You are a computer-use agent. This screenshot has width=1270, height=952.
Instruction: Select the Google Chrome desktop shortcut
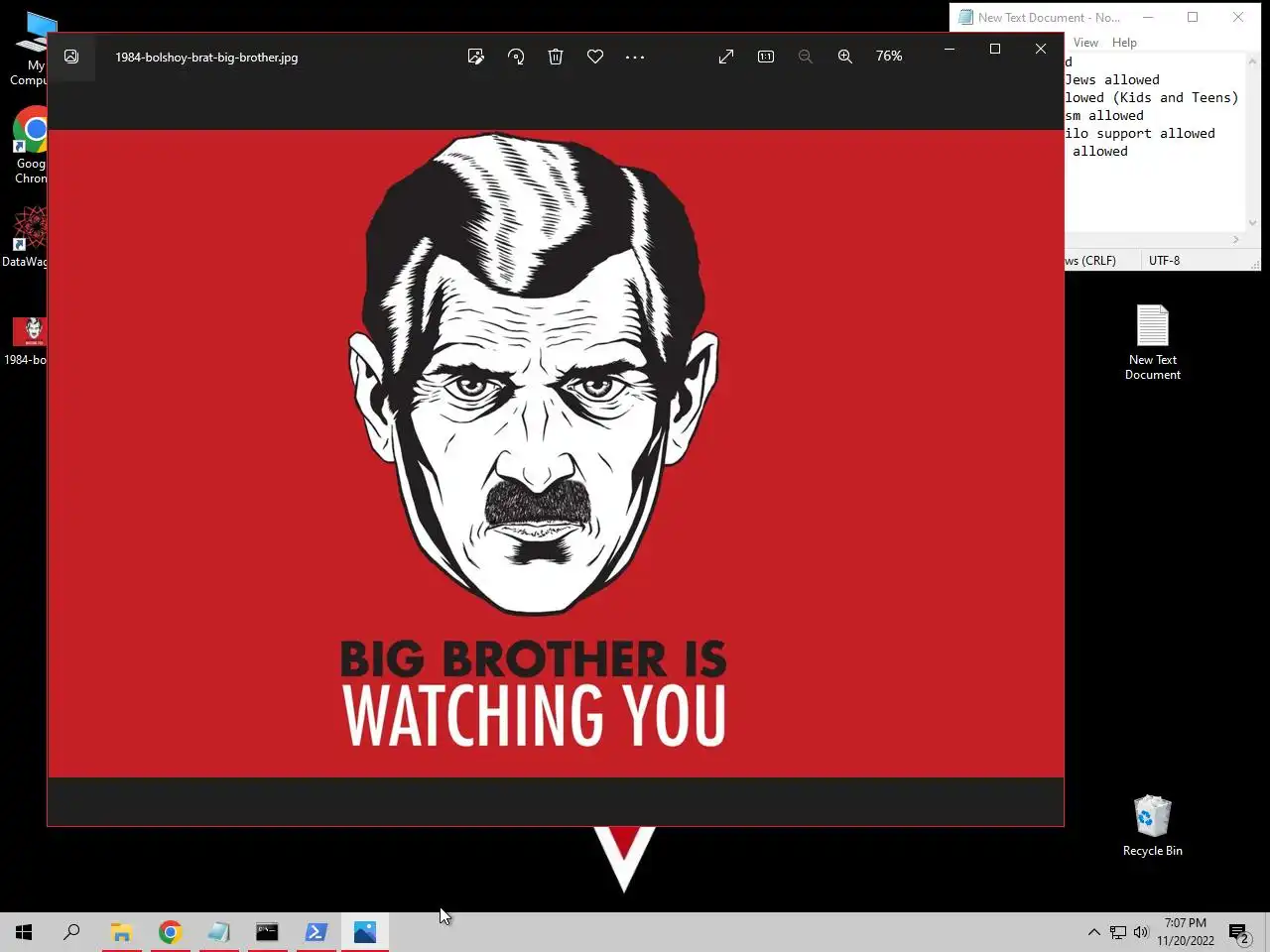[x=32, y=145]
